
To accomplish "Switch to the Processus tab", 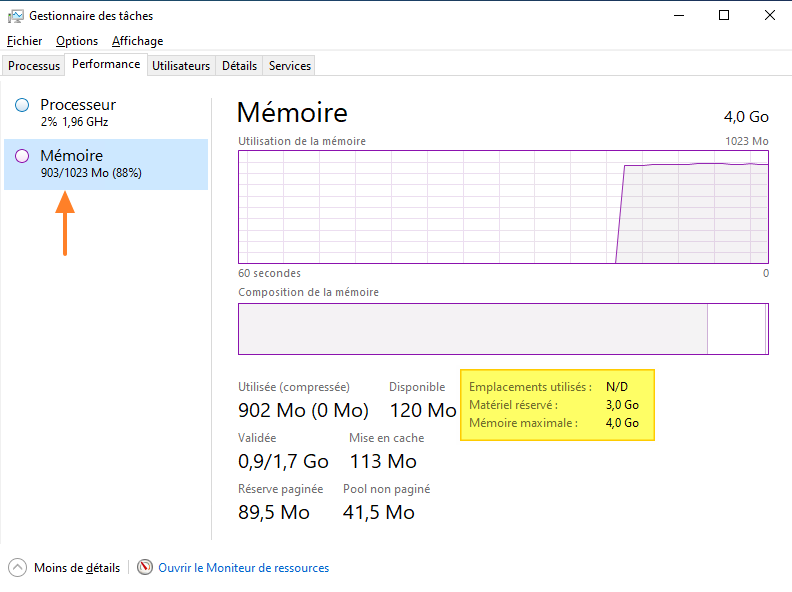I will pos(34,66).
